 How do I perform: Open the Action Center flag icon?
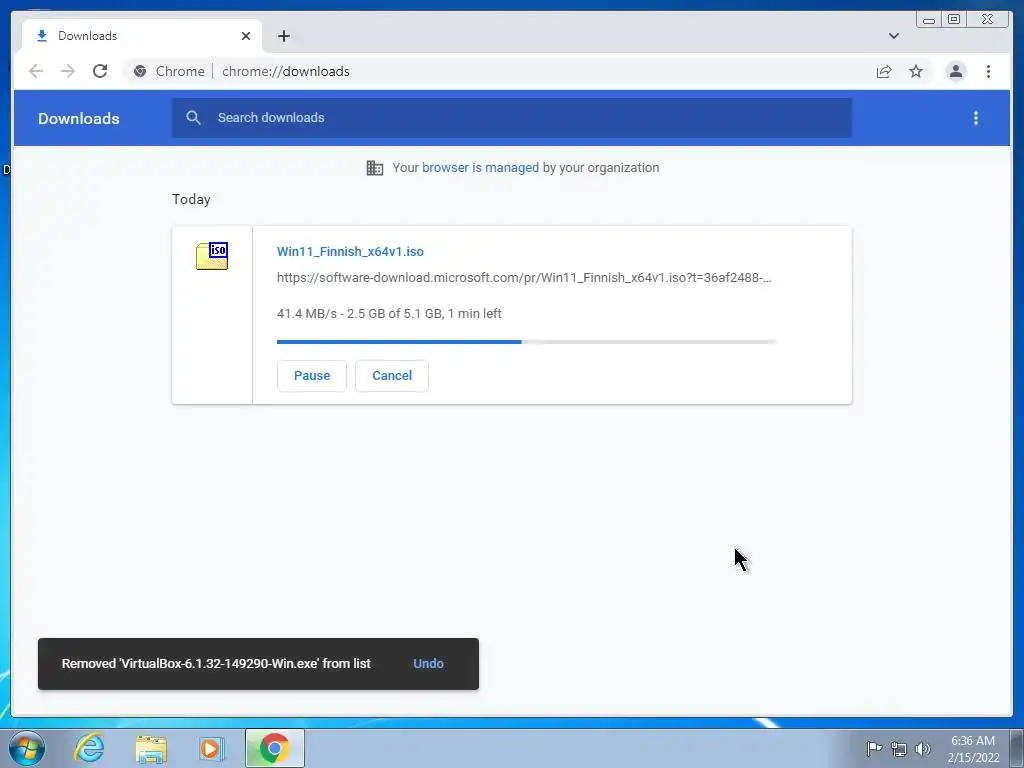(874, 748)
